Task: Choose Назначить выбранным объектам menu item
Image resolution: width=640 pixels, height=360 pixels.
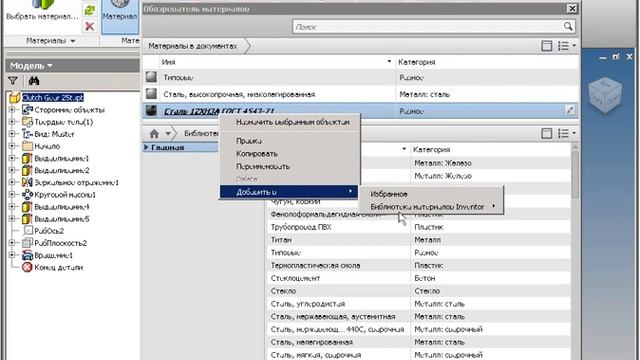Action: [293, 122]
